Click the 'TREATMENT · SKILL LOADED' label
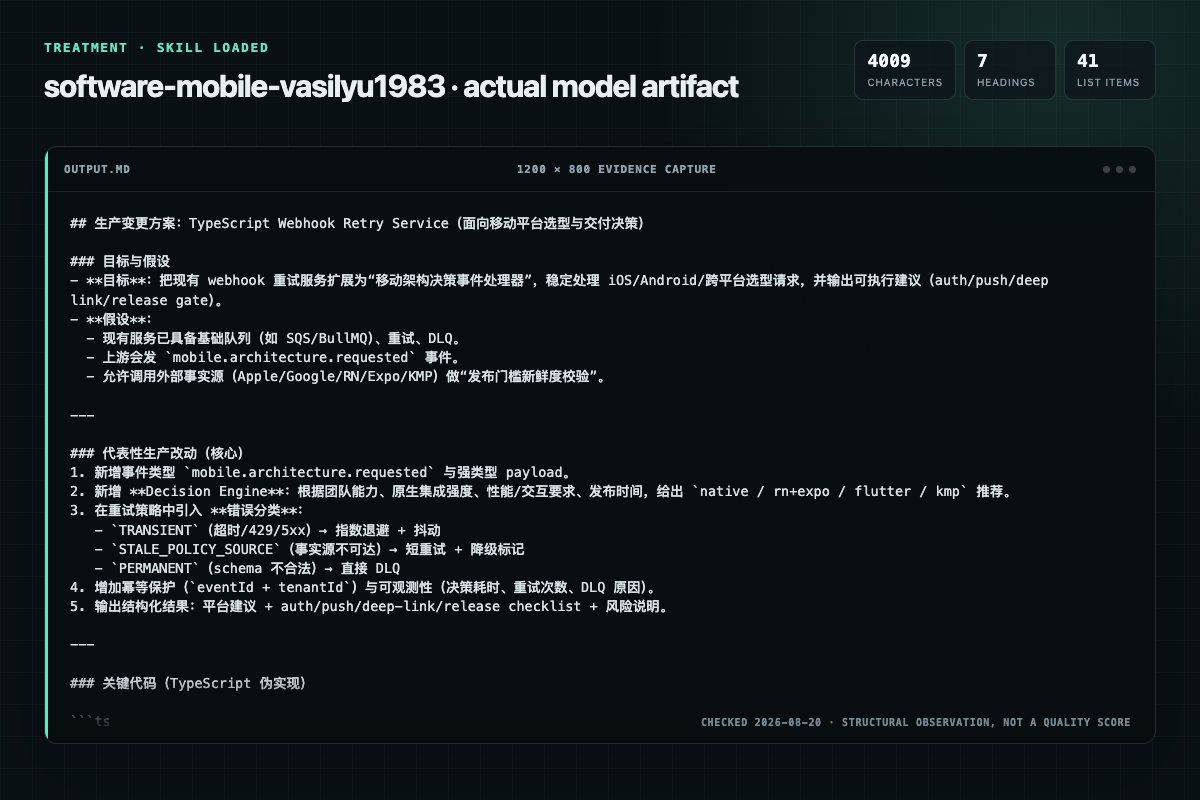The image size is (1200, 800). click(156, 47)
